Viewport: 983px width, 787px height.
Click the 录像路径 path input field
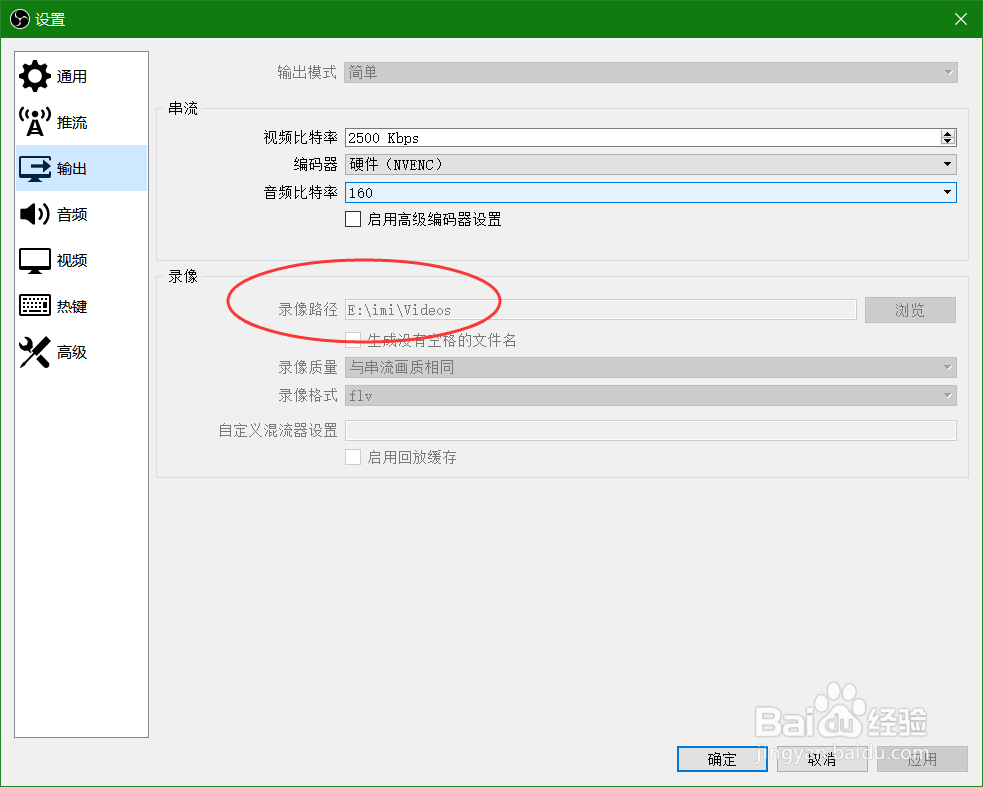click(x=600, y=309)
